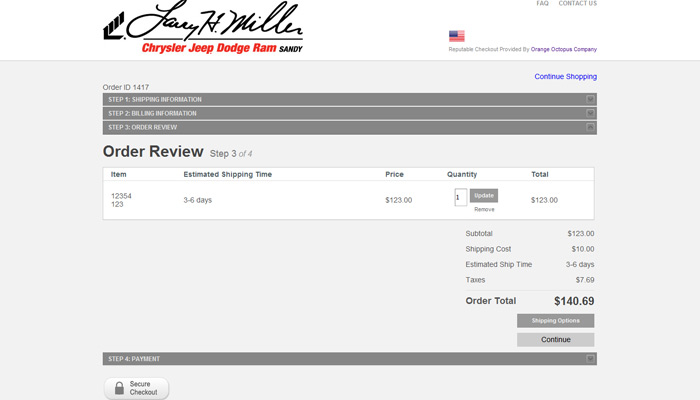Click the 3-6 days shipping time cell
Screen dimensions: 700x400
(x=198, y=200)
